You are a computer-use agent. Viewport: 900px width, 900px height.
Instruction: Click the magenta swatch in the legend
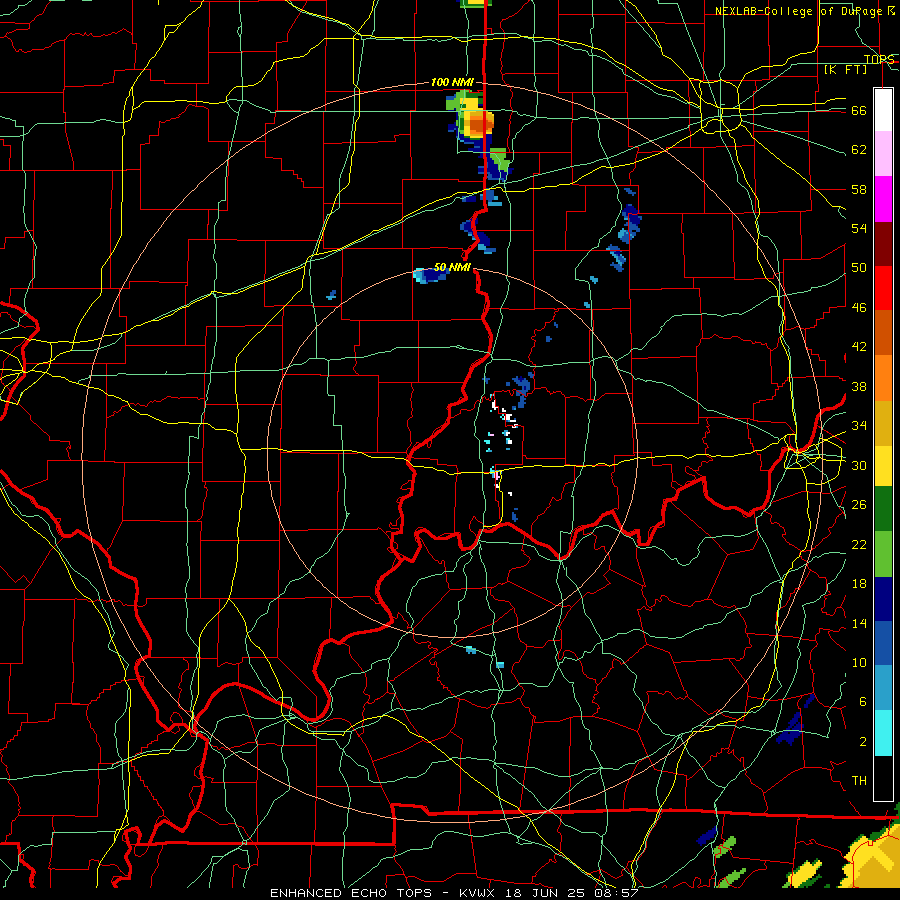[x=883, y=199]
